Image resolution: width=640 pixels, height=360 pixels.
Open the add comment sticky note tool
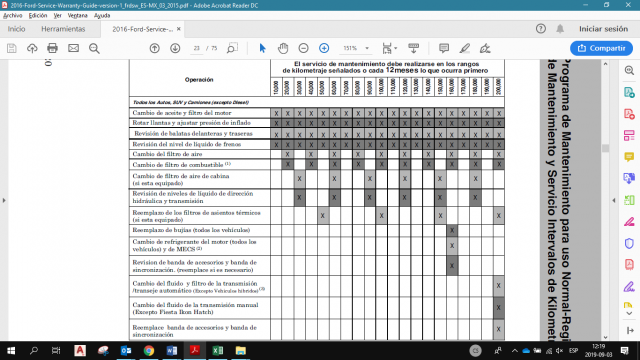pos(444,48)
